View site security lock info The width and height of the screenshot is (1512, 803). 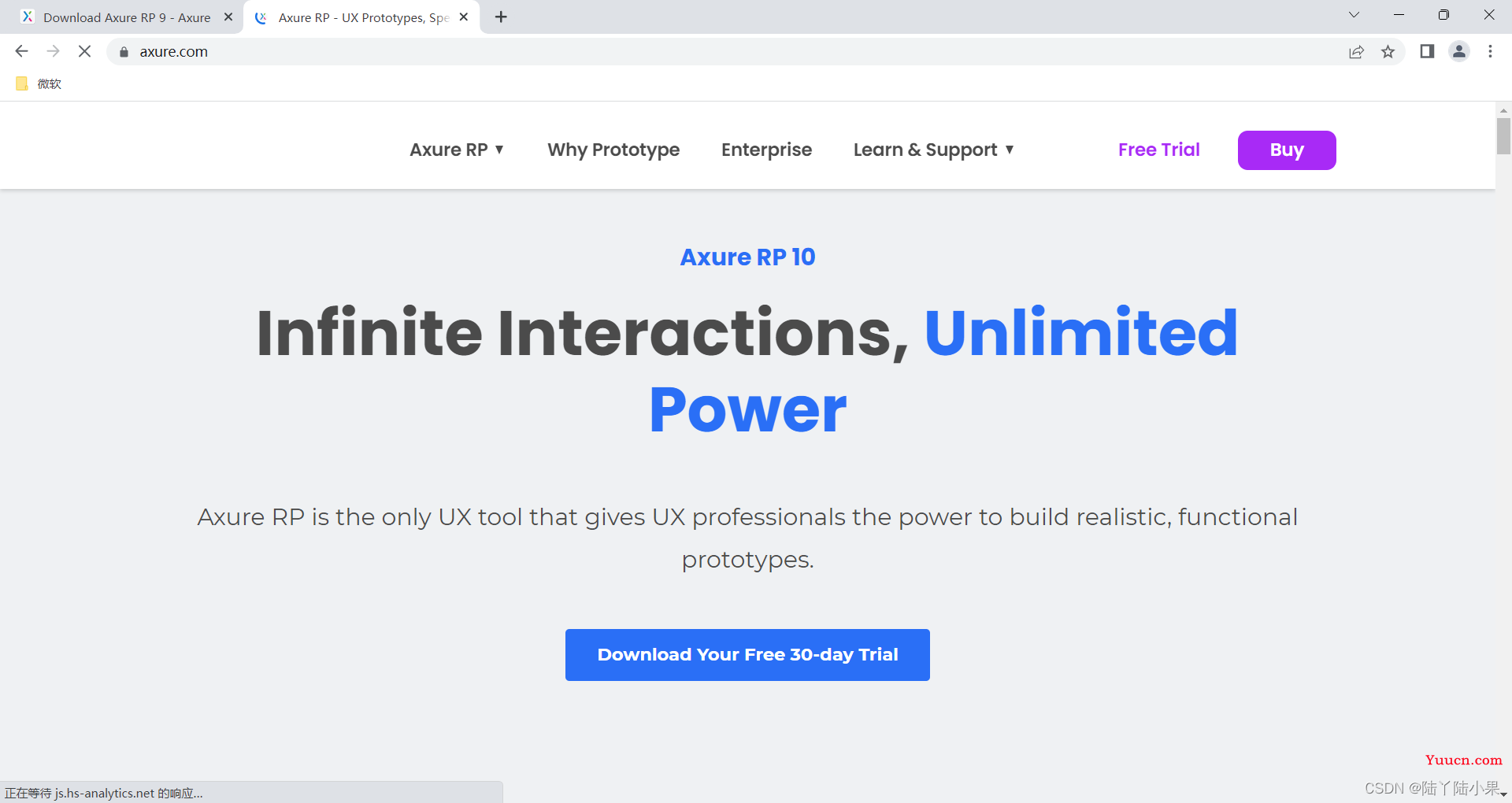click(x=124, y=52)
